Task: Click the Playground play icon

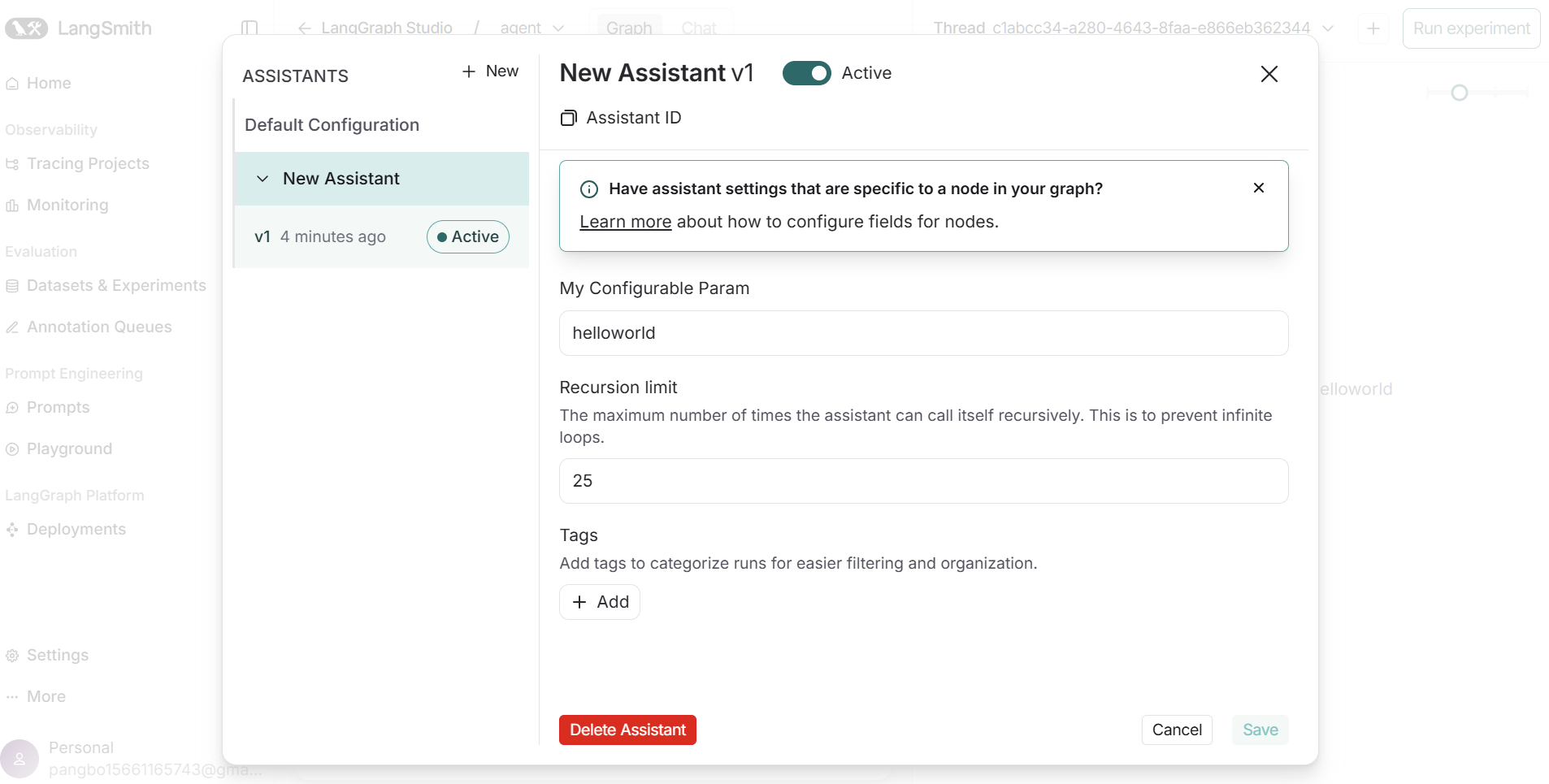Action: click(12, 449)
